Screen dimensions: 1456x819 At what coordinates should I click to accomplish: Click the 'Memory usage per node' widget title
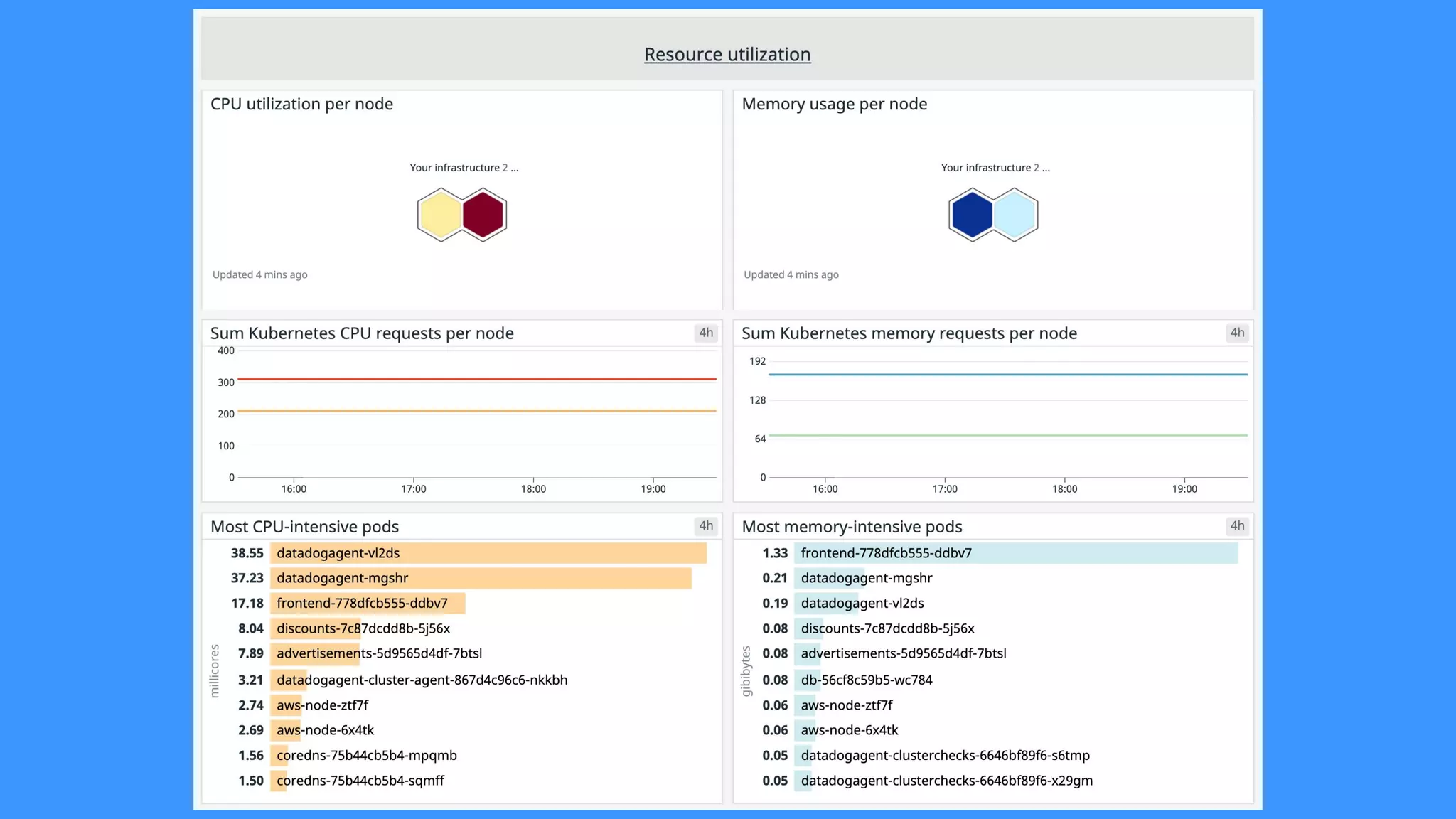pos(834,104)
